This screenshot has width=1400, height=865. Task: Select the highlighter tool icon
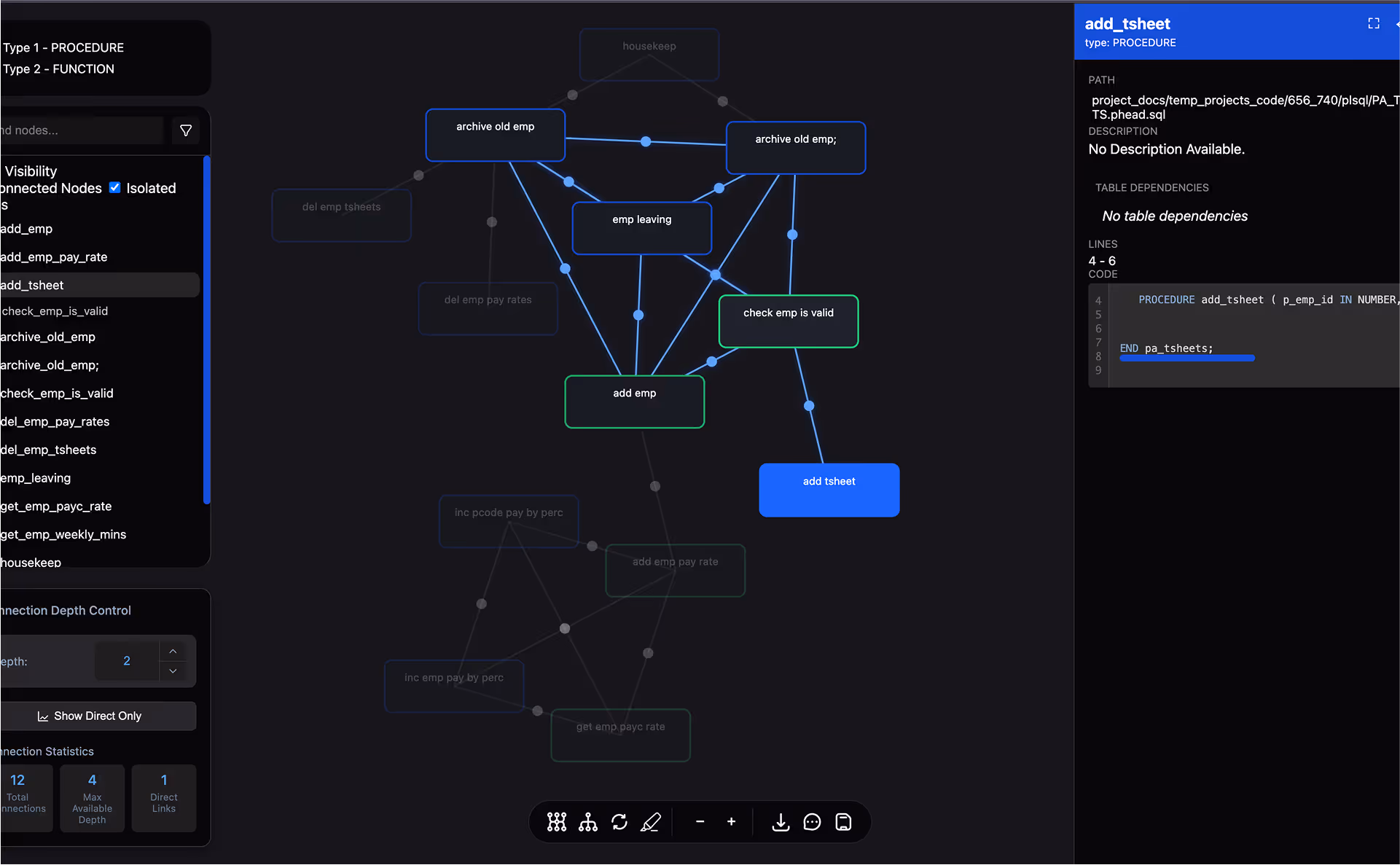[x=651, y=822]
